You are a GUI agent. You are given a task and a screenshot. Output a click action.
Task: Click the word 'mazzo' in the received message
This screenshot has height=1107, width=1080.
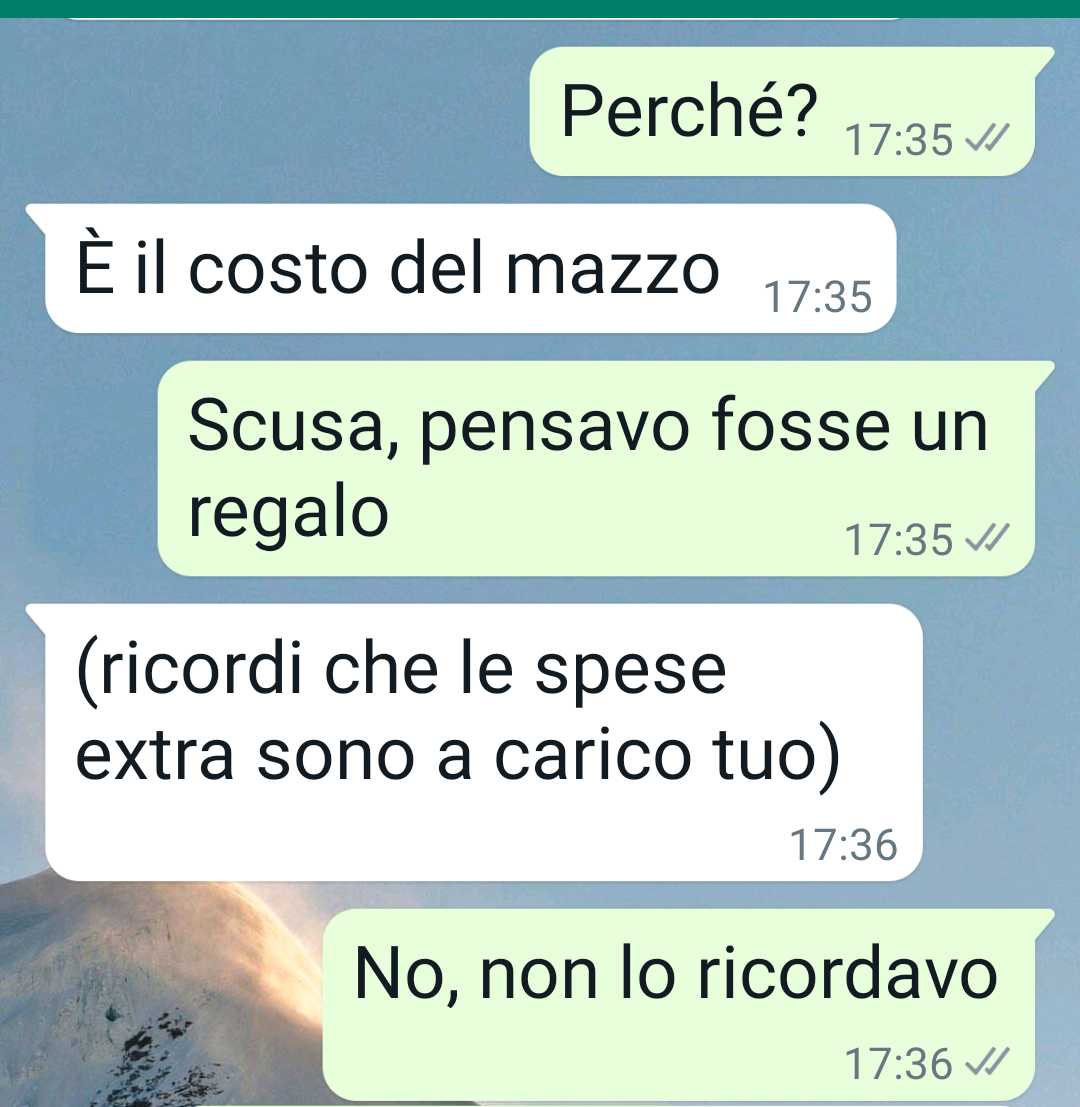[x=613, y=270]
